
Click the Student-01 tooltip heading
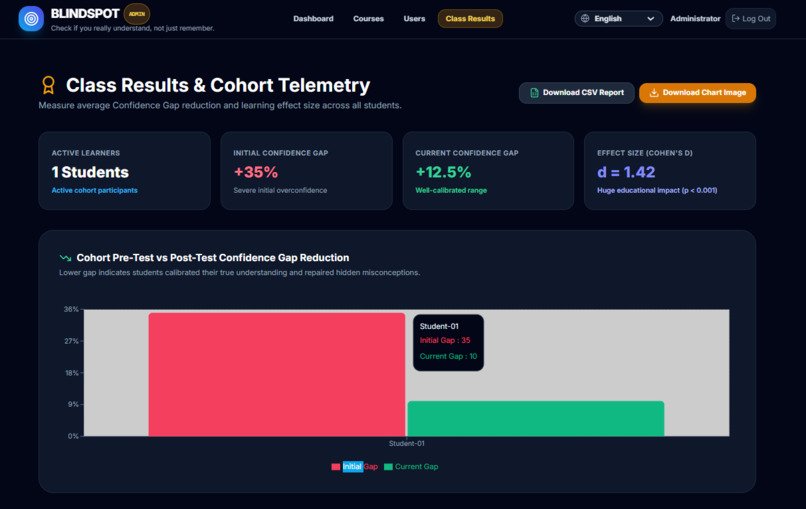(439, 326)
